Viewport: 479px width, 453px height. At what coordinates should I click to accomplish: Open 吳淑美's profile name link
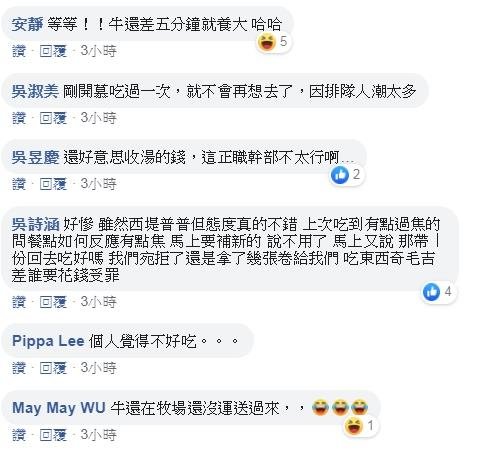point(35,91)
